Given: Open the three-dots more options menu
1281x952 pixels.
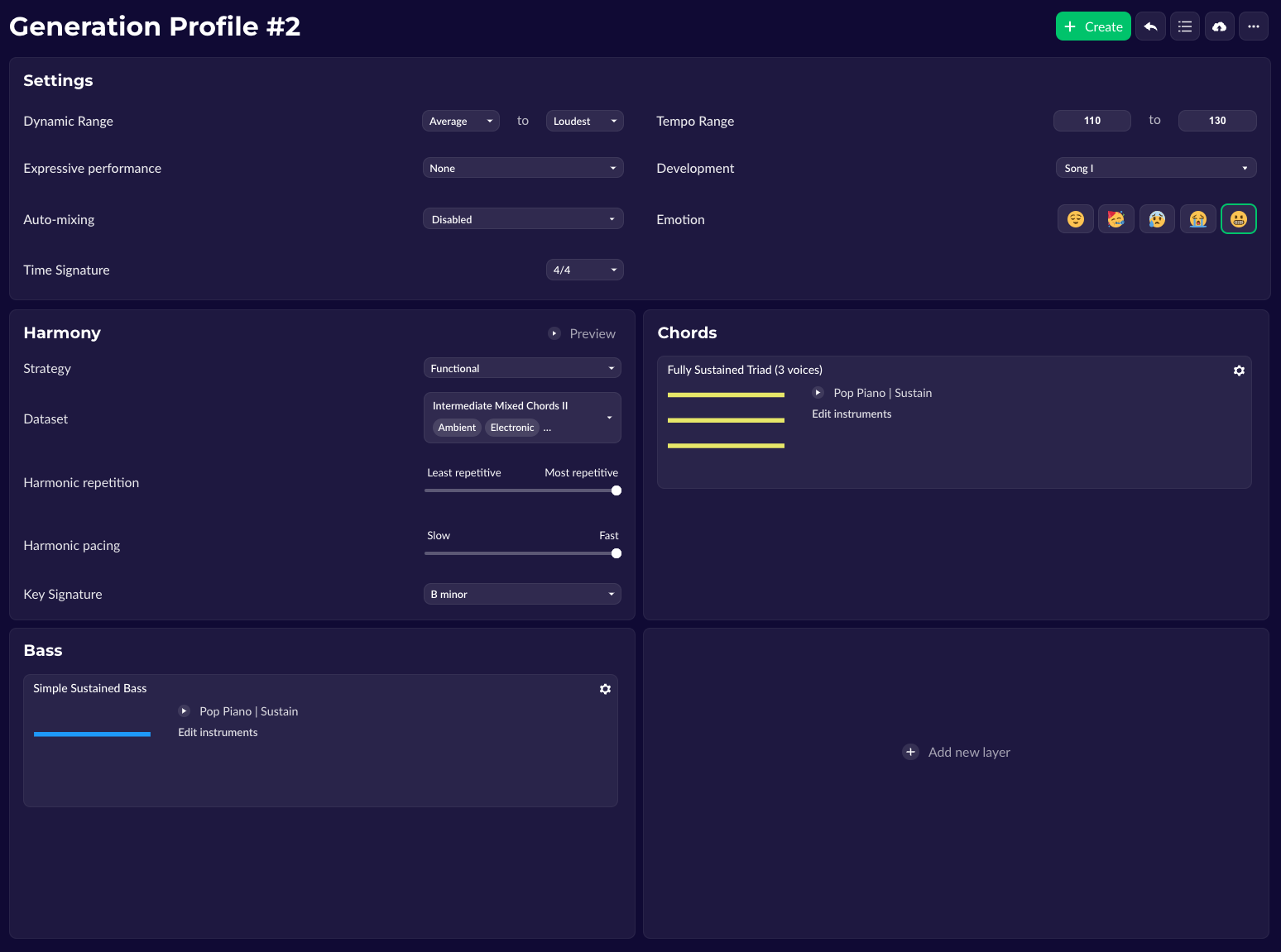Looking at the screenshot, I should [x=1254, y=26].
